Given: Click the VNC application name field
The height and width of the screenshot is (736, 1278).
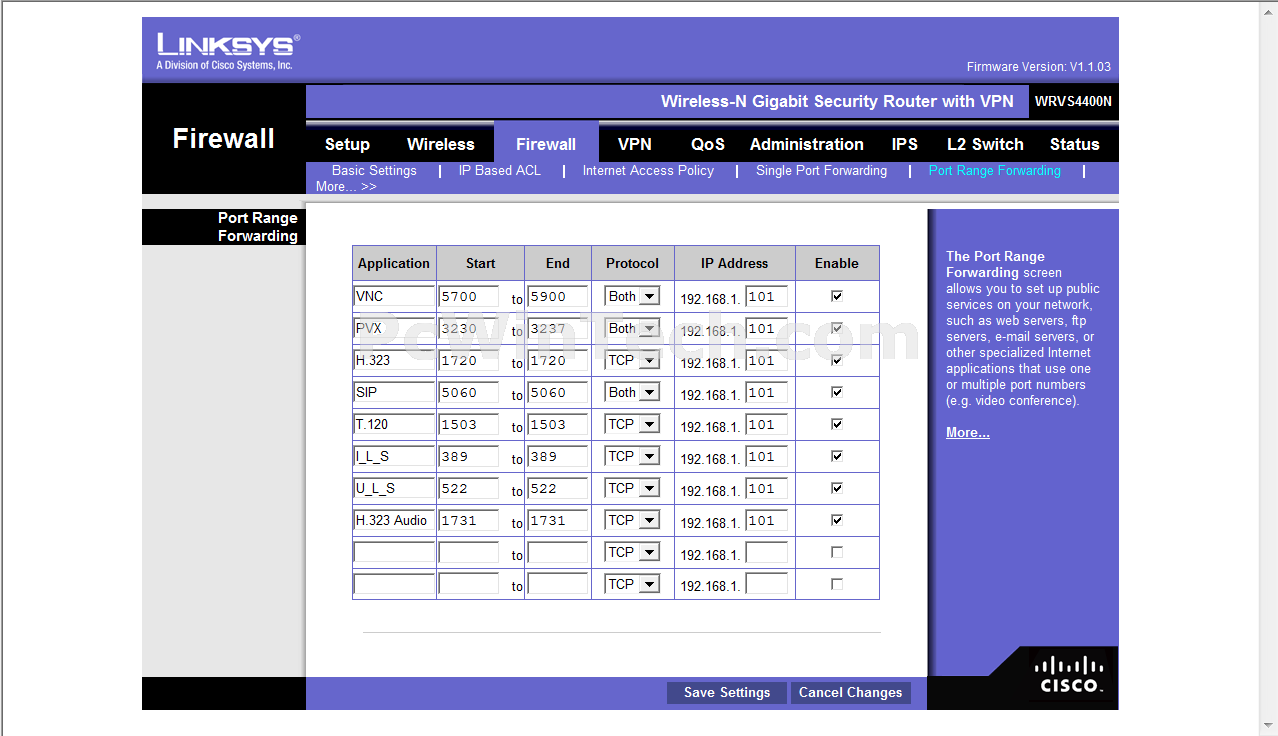Looking at the screenshot, I should coord(394,296).
